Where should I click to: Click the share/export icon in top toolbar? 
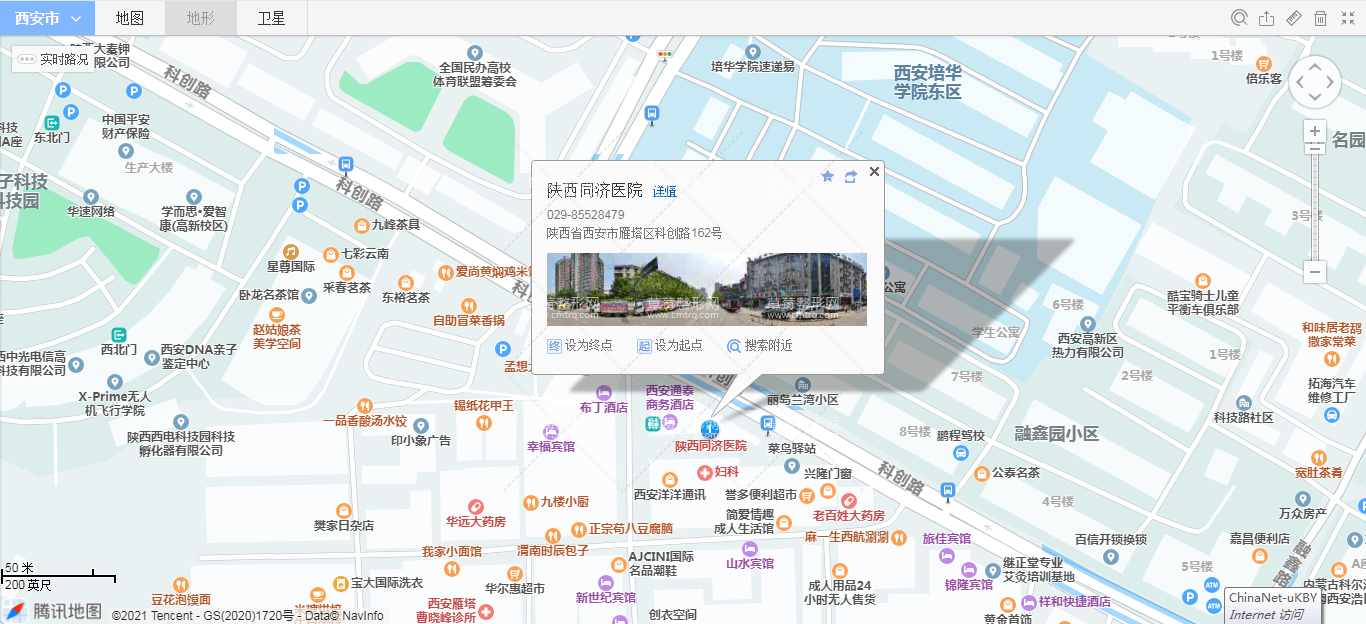pyautogui.click(x=1267, y=18)
